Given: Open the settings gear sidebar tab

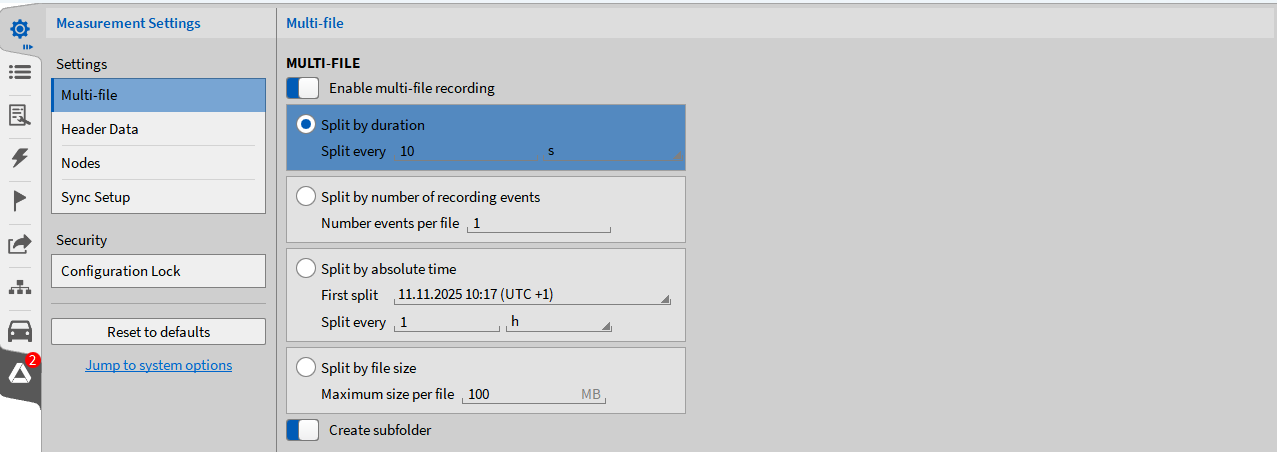Looking at the screenshot, I should [20, 29].
